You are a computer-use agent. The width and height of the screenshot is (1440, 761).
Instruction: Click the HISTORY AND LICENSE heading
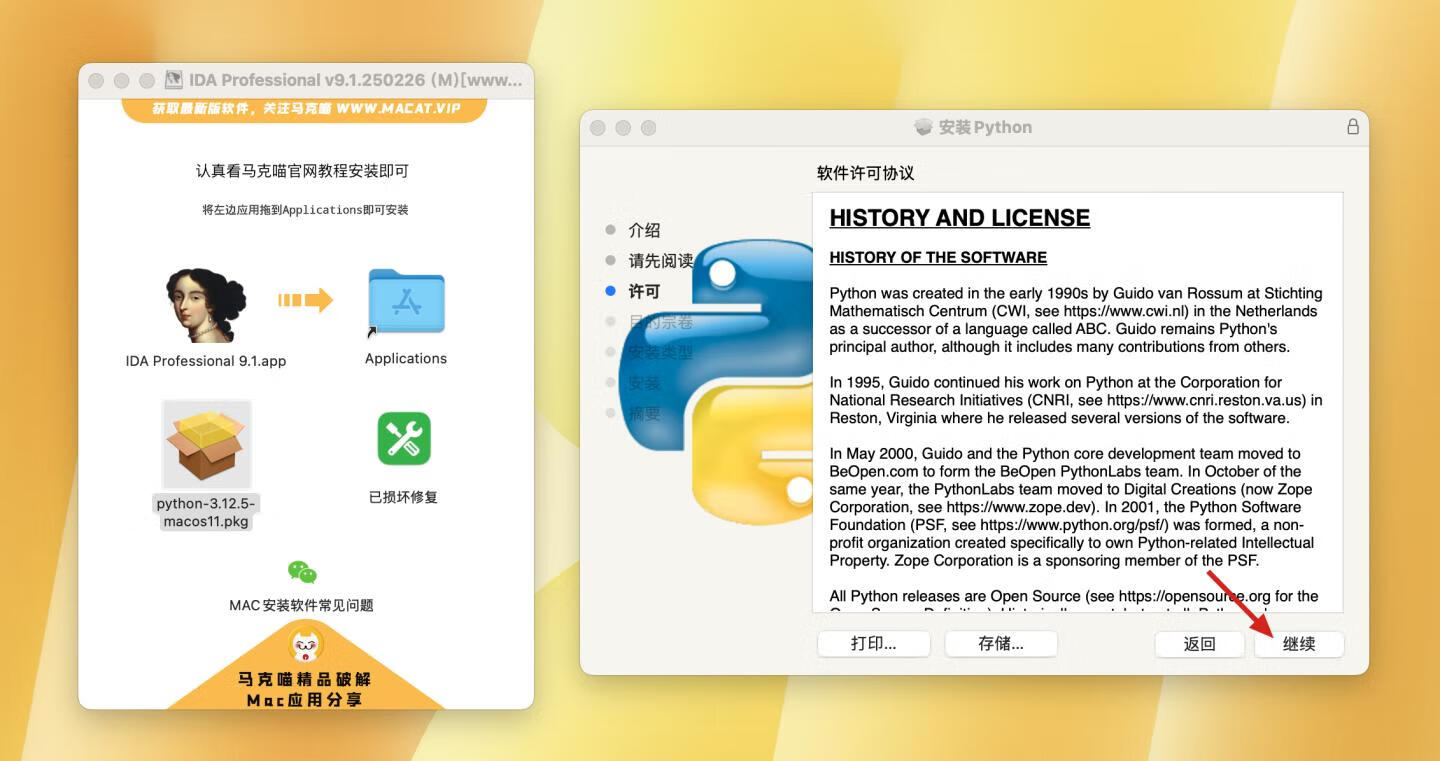960,218
